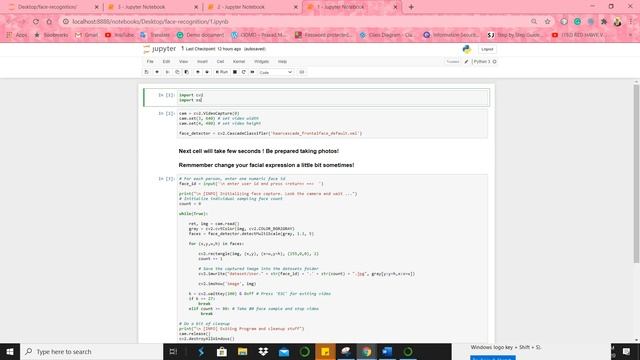
Task: Select the markdown text 'Next cell will take few seconds'
Action: [258, 151]
